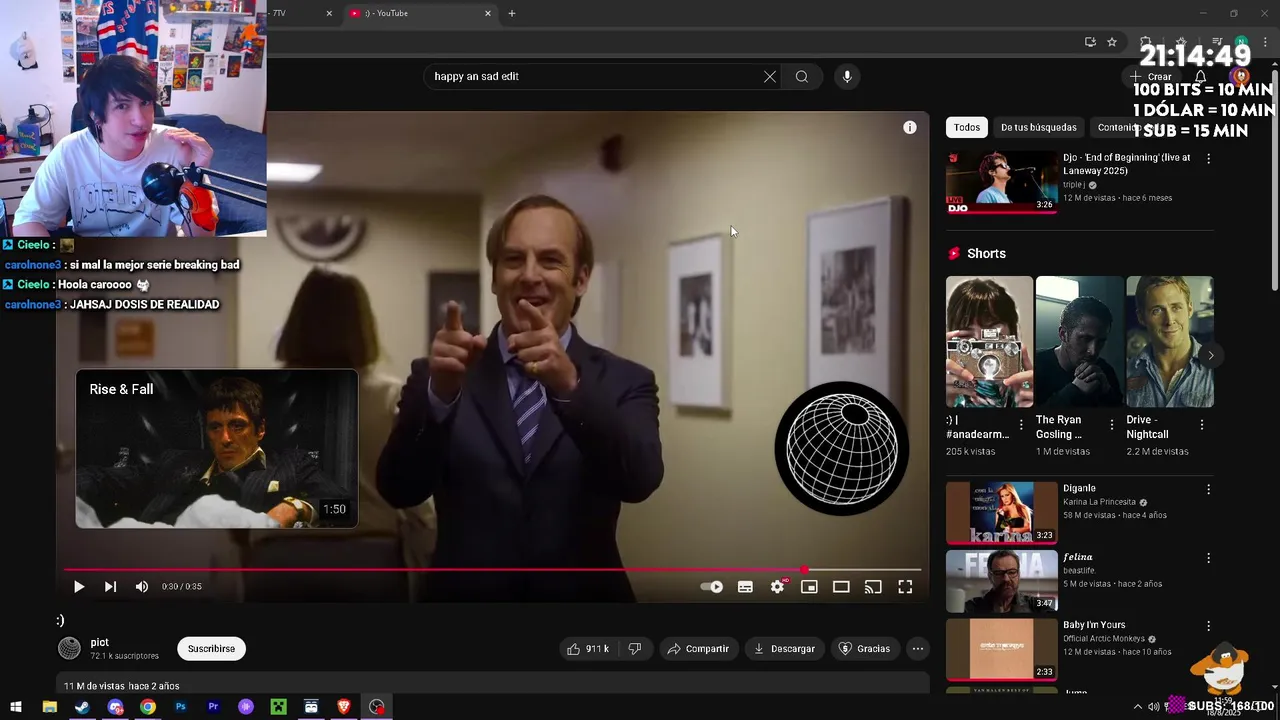Toggle the autoplay switch in player
Viewport: 1280px width, 720px height.
click(x=712, y=587)
